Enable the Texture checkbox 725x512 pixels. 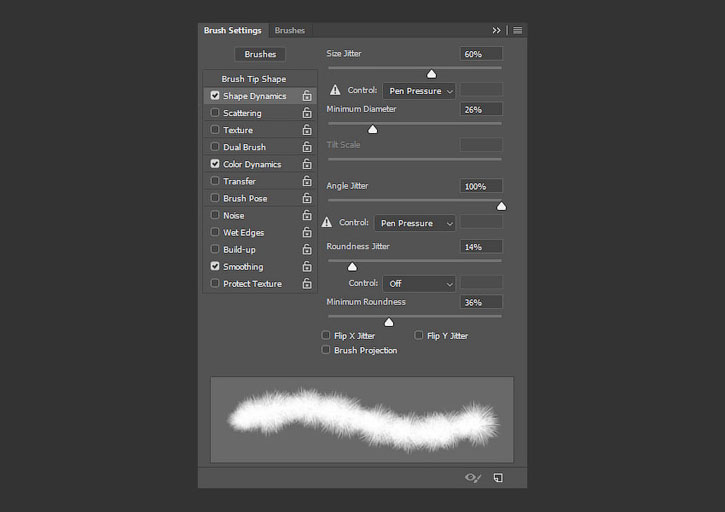pyautogui.click(x=215, y=130)
